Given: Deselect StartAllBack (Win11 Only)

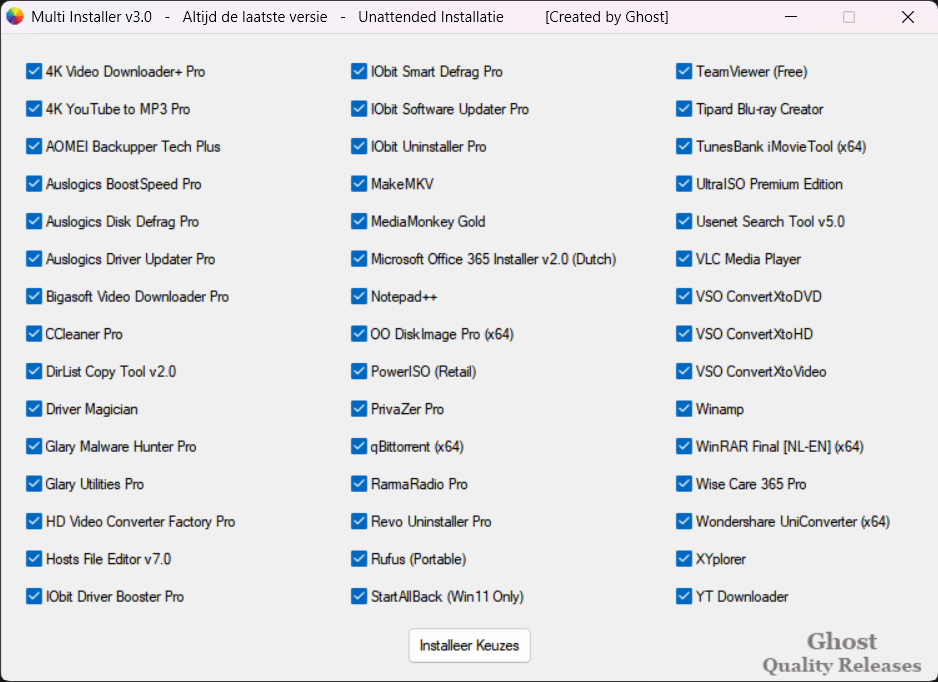Looking at the screenshot, I should tap(359, 596).
